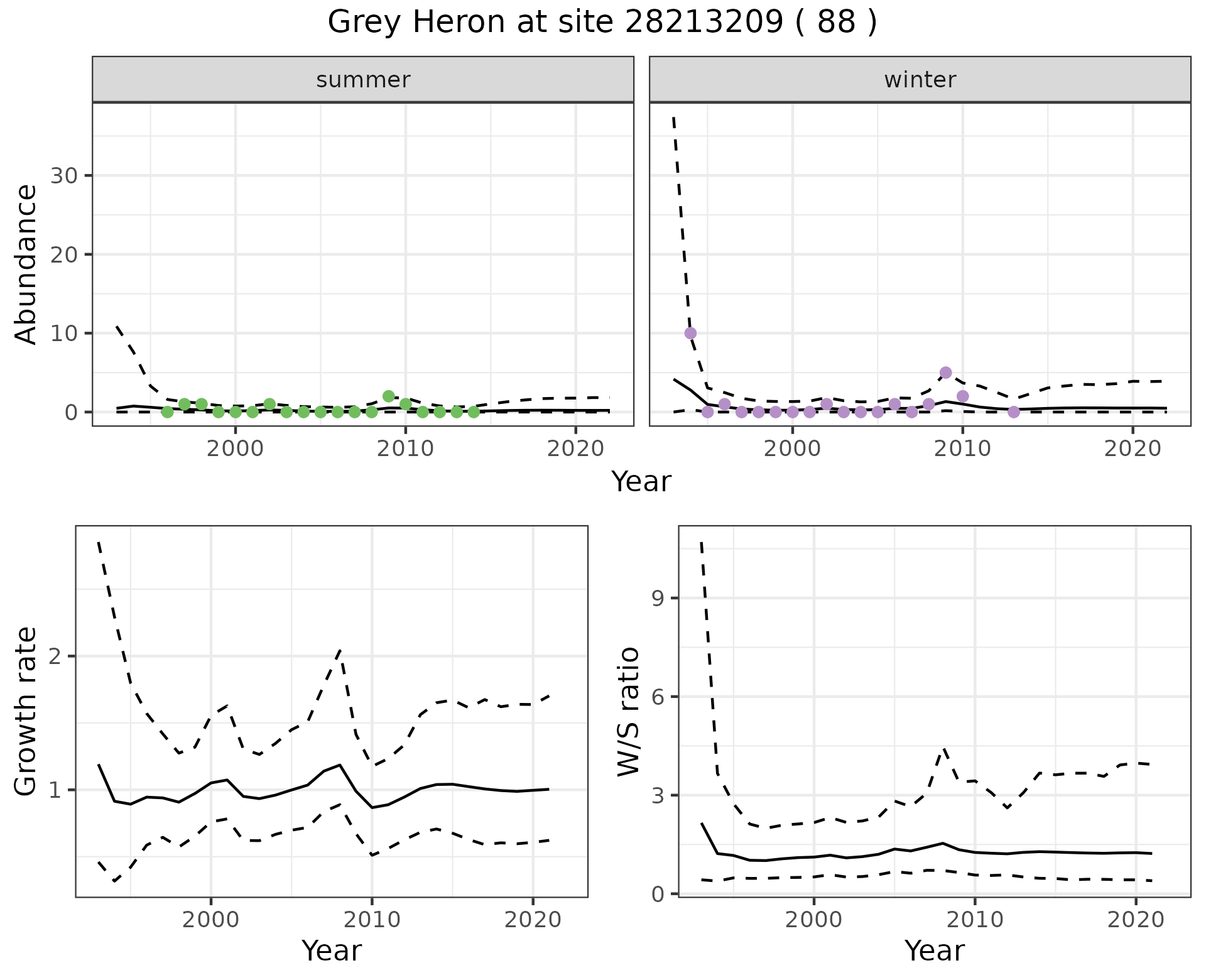
Task: Click the first green summer data point
Action: (167, 412)
